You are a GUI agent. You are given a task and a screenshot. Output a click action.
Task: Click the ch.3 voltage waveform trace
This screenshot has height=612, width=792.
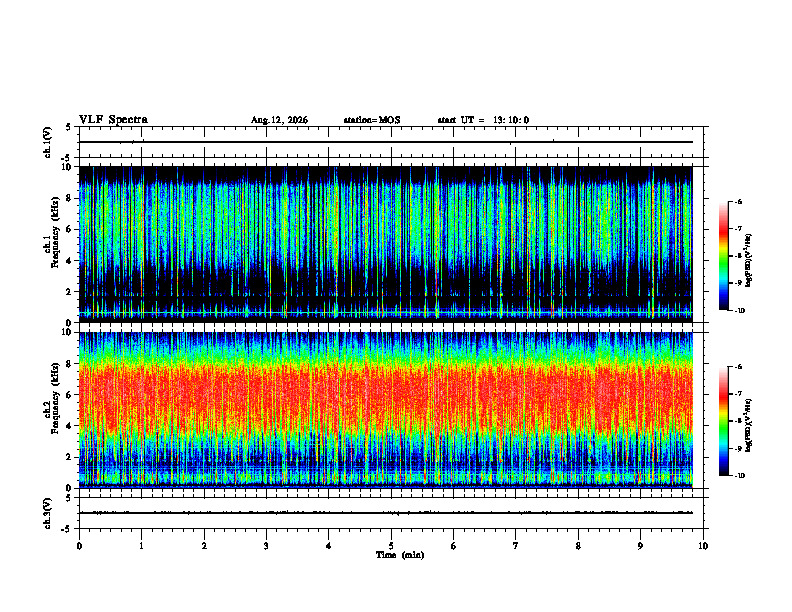386,513
